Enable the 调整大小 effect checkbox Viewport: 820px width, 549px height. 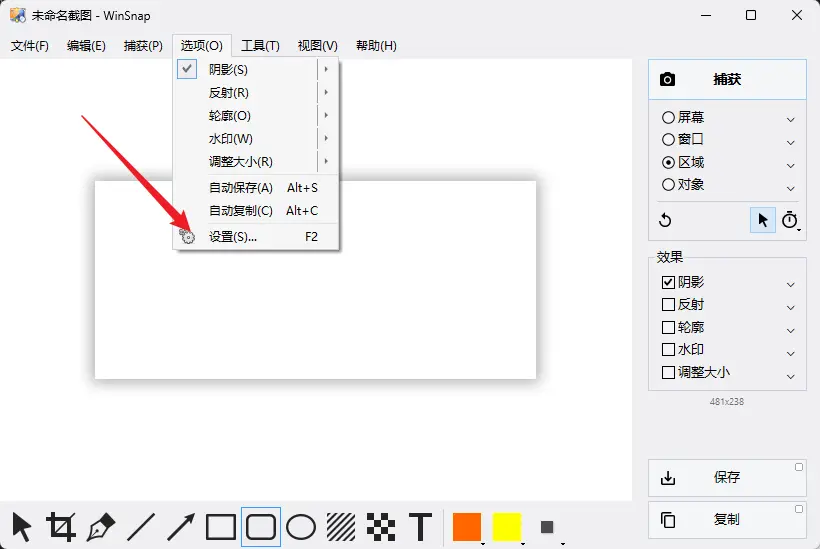668,372
